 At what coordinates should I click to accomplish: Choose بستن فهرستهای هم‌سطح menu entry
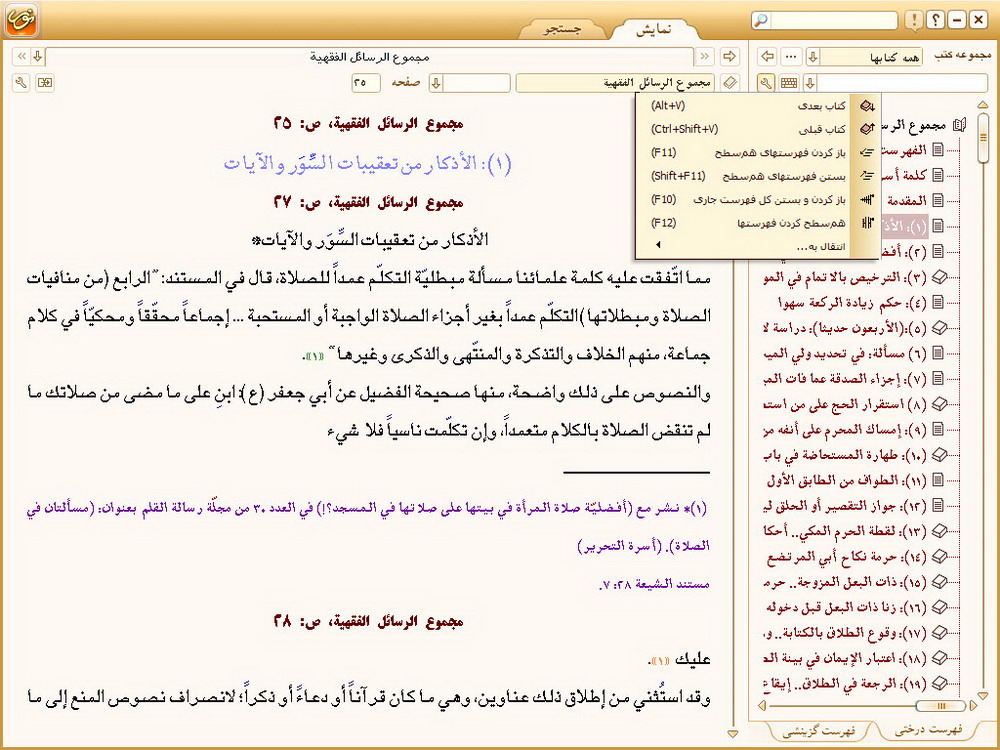pyautogui.click(x=758, y=176)
